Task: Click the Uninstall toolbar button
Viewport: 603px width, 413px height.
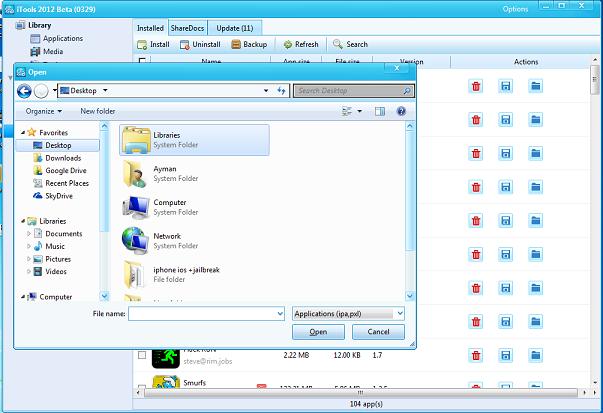Action: 200,45
